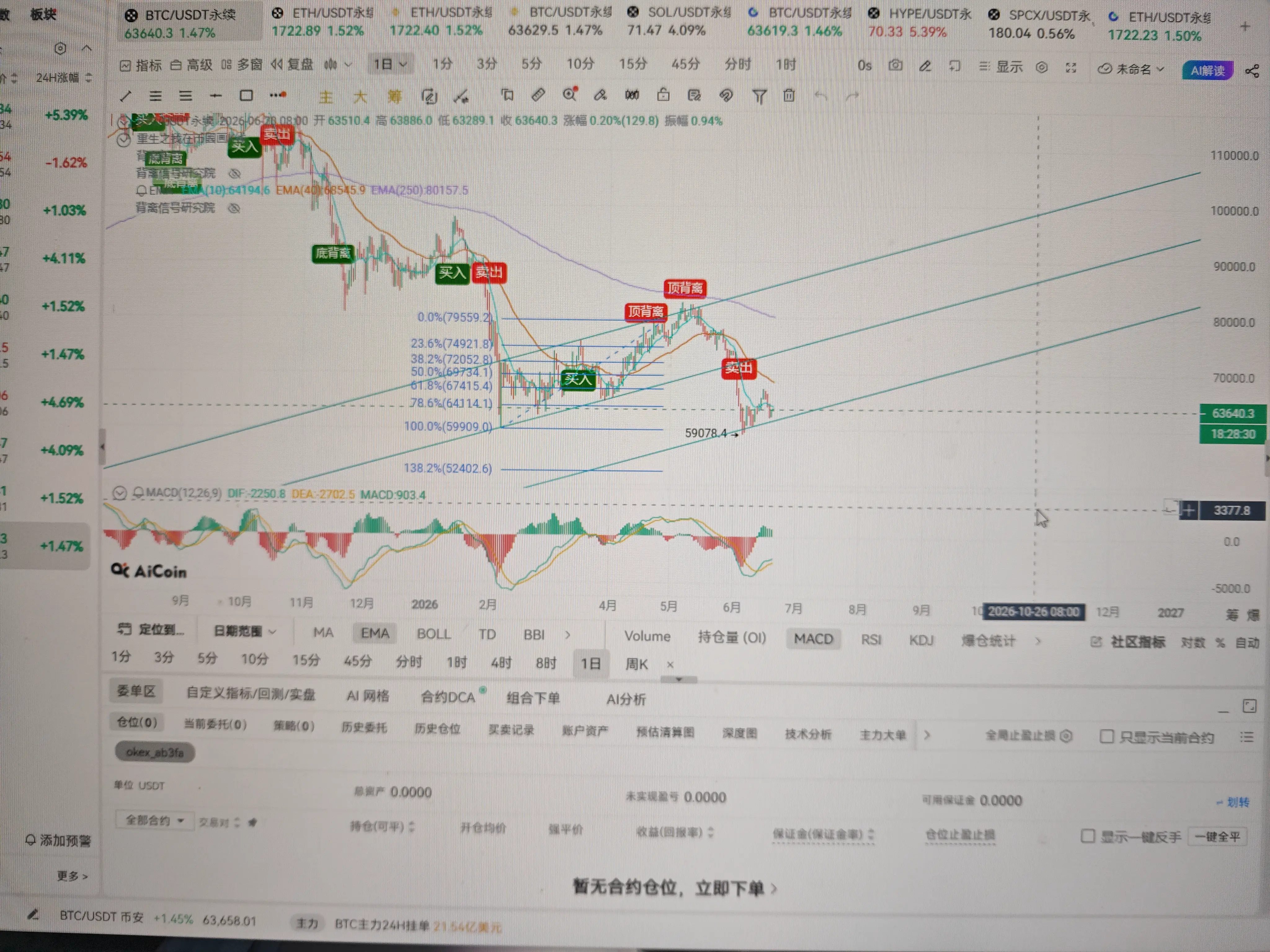1270x952 pixels.
Task: Expand more main indicators arrow after BBI
Action: pyautogui.click(x=568, y=635)
